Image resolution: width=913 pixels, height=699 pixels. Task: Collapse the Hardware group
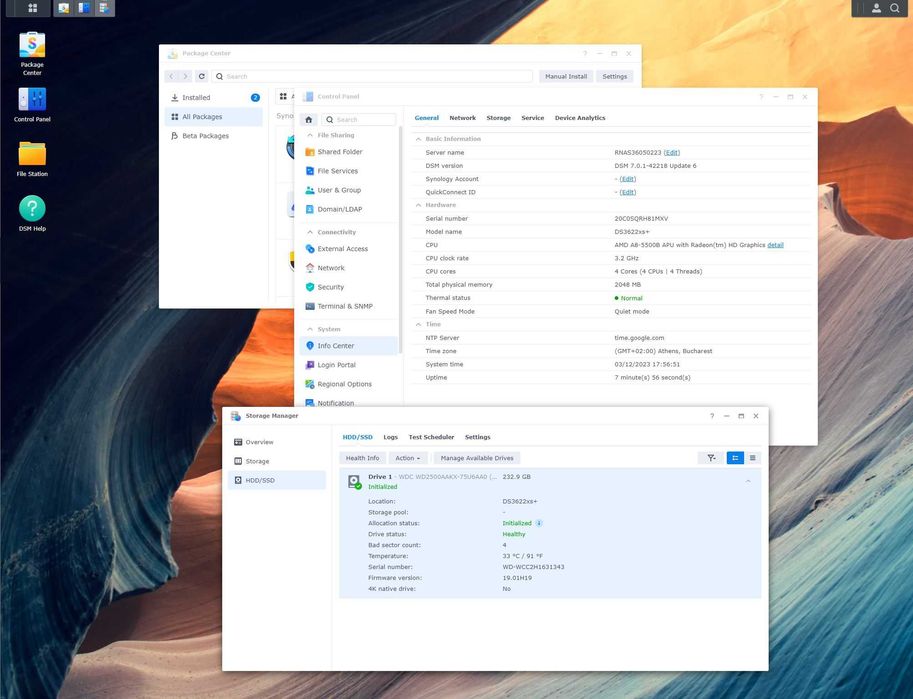418,206
